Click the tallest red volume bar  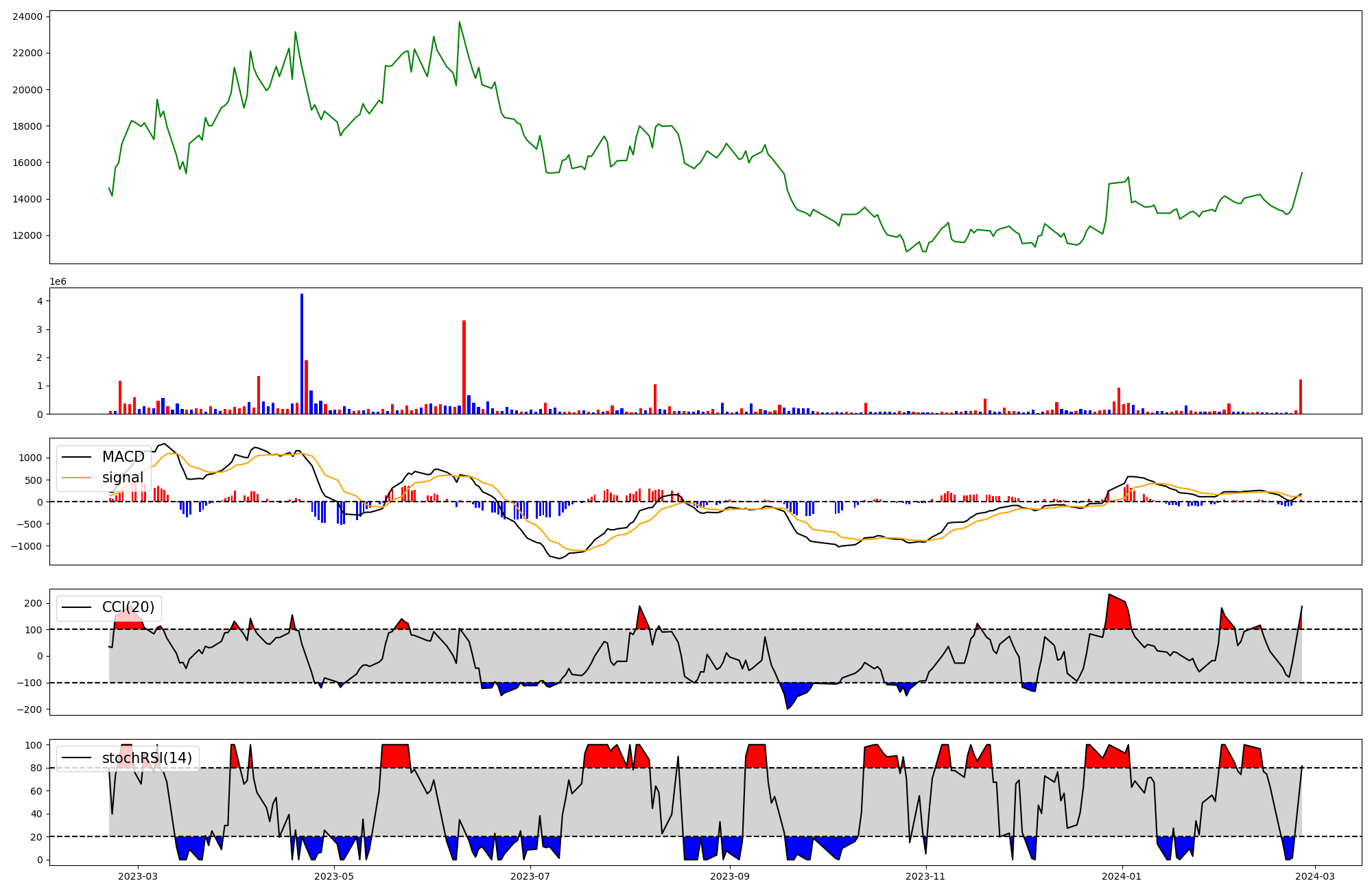(464, 367)
